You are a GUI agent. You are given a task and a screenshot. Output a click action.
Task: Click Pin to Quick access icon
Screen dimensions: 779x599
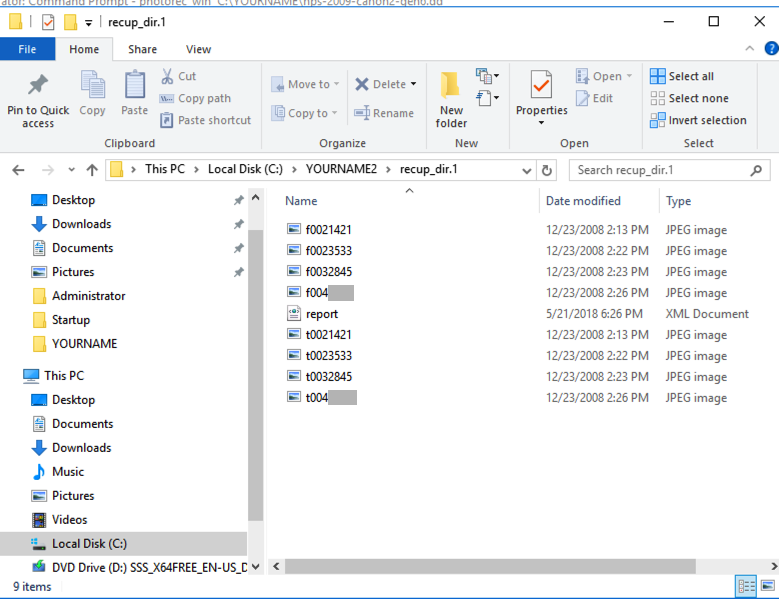point(38,84)
